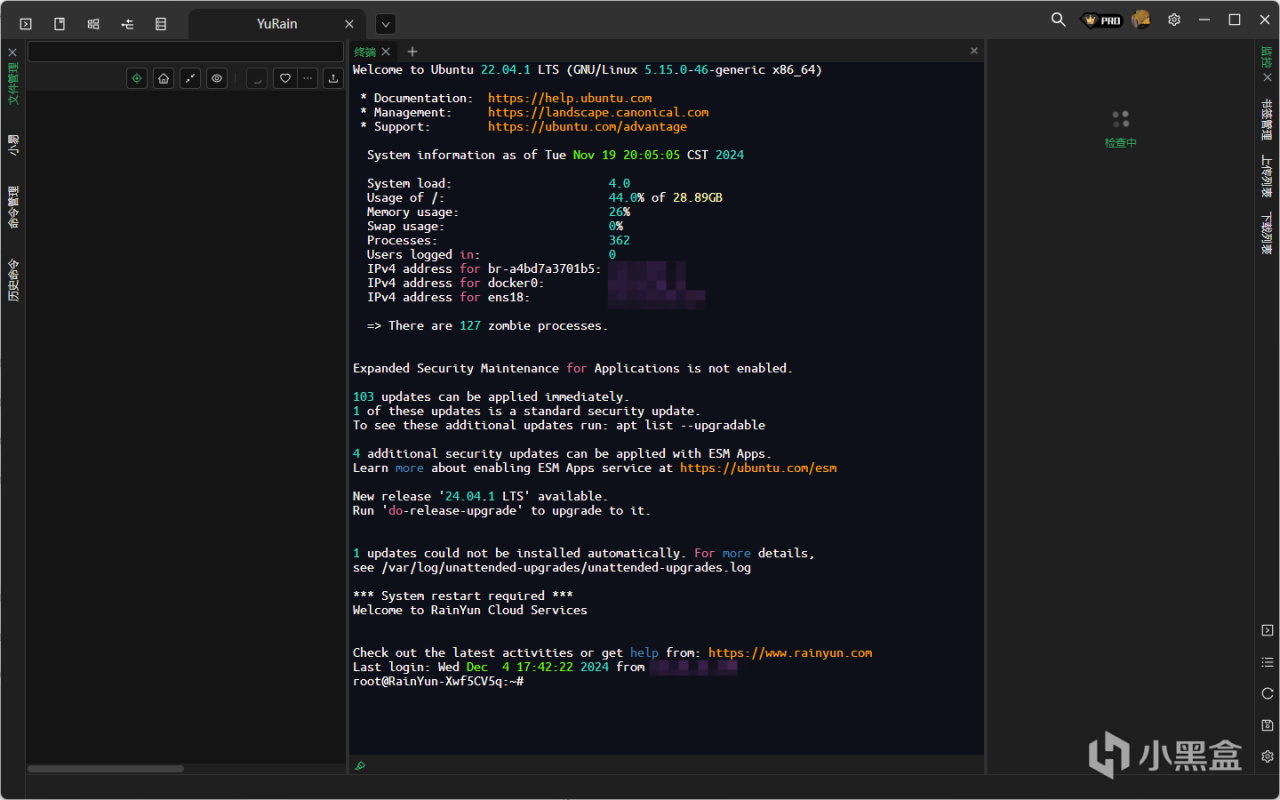This screenshot has width=1280, height=800.
Task: Click the PRO crown badge
Action: 1102,20
